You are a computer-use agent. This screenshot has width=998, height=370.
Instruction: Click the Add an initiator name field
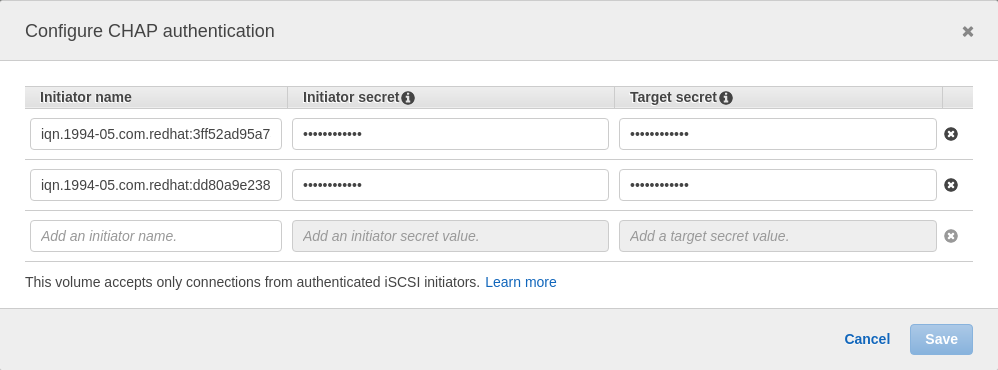[156, 236]
